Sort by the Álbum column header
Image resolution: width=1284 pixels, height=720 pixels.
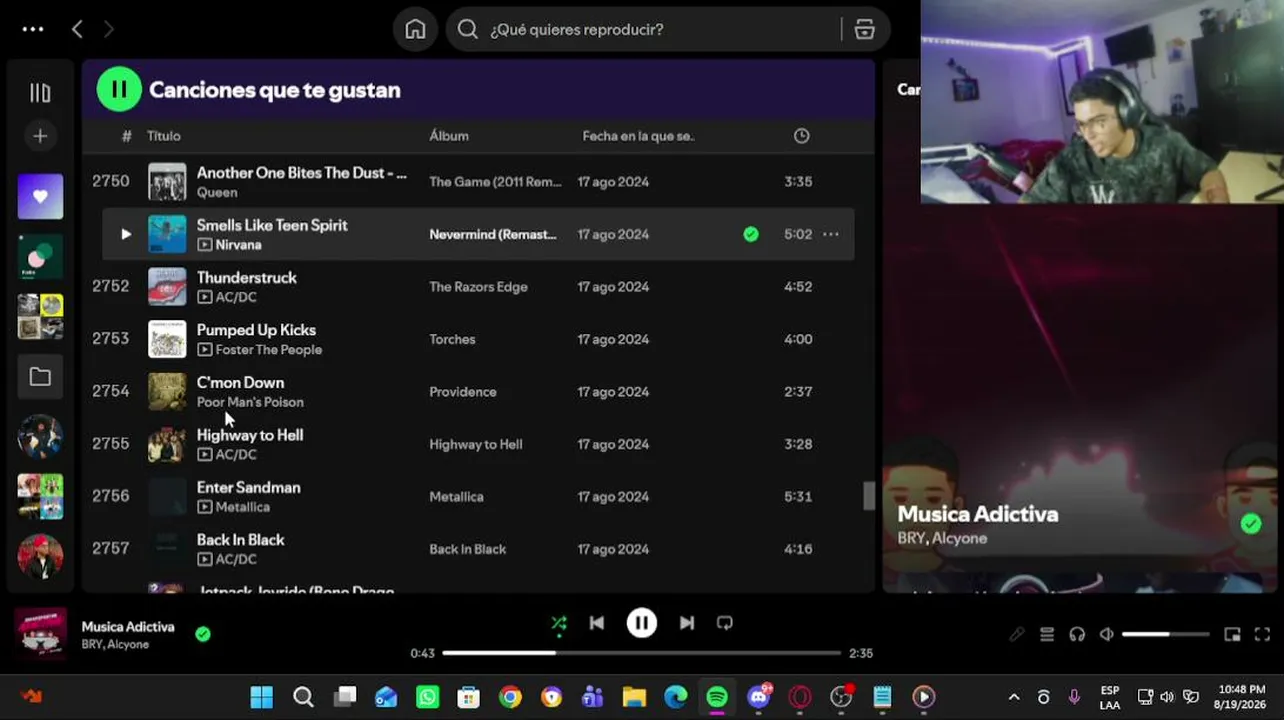tap(449, 136)
